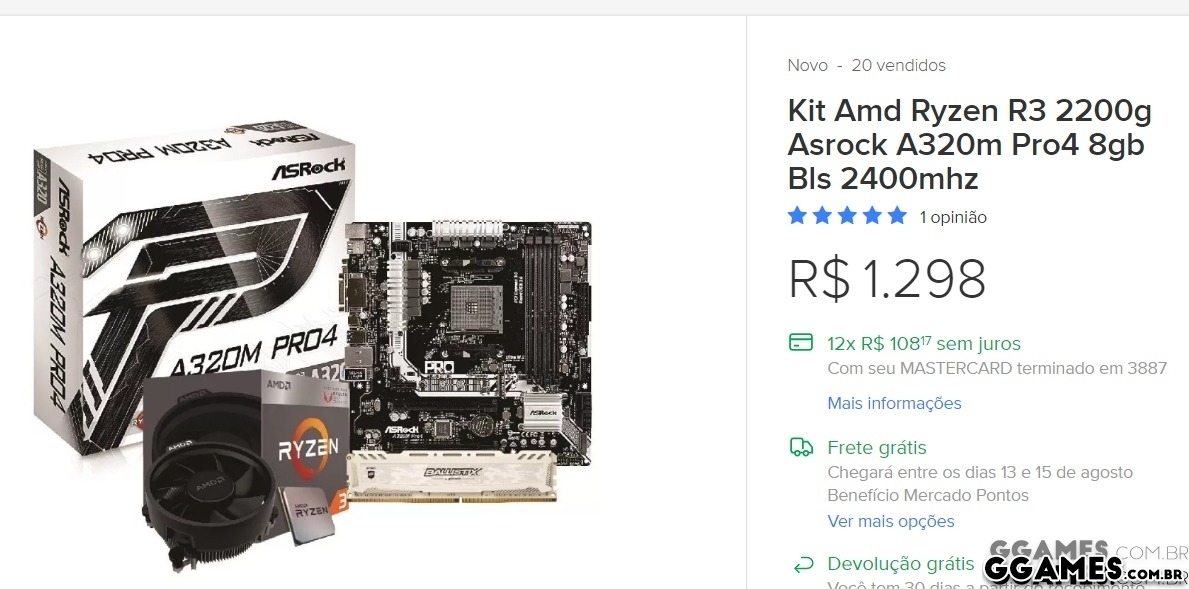
Task: Click the third rating star
Action: 847,216
